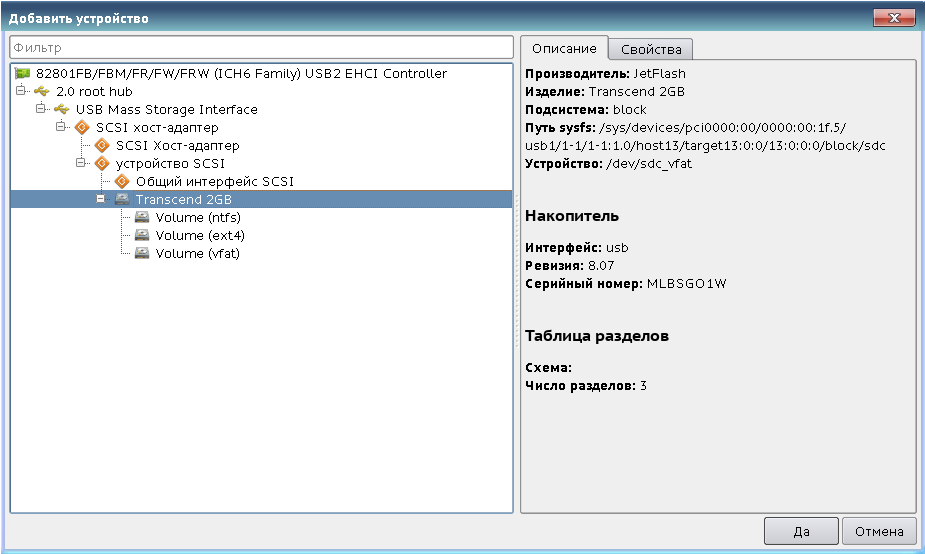Click the drive icon of Volume (ntfs)
The width and height of the screenshot is (925, 554).
coord(142,217)
